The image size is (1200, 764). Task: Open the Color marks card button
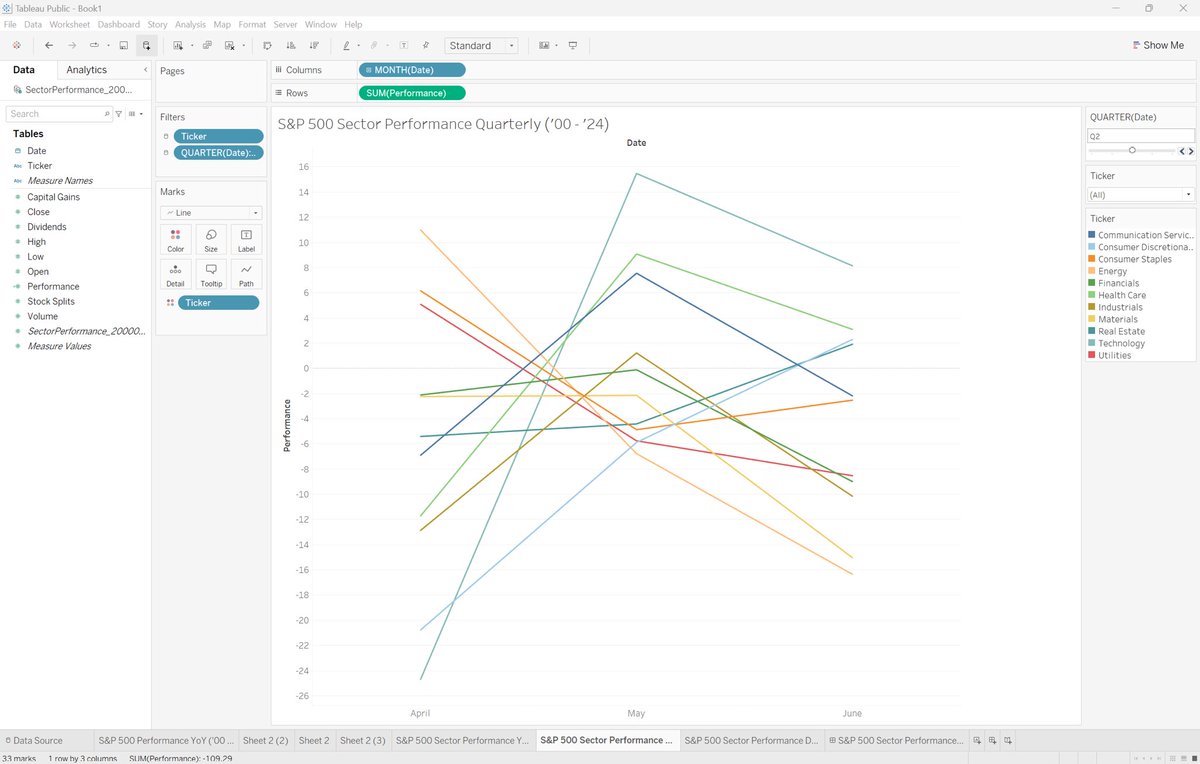coord(175,240)
